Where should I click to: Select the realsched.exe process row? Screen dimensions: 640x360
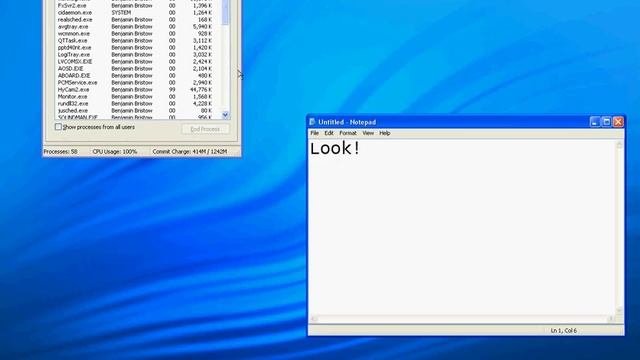139,20
